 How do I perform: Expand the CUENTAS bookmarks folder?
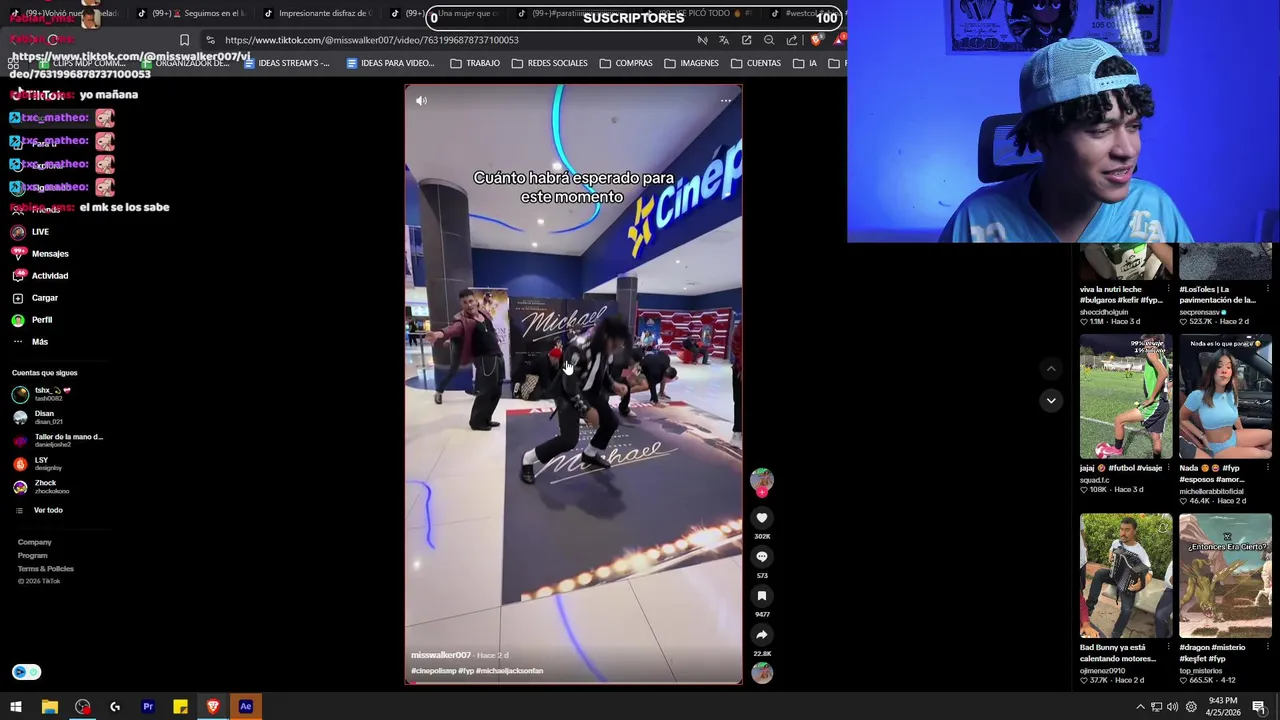click(x=756, y=63)
